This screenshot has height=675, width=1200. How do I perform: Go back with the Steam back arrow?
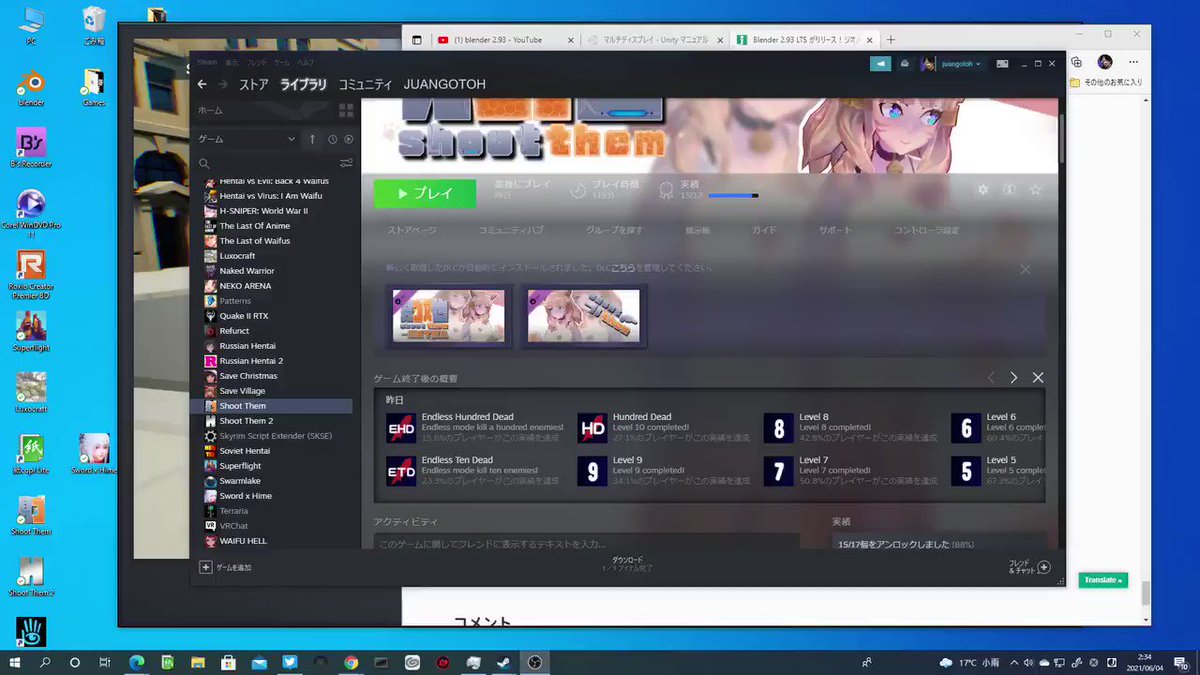click(202, 85)
